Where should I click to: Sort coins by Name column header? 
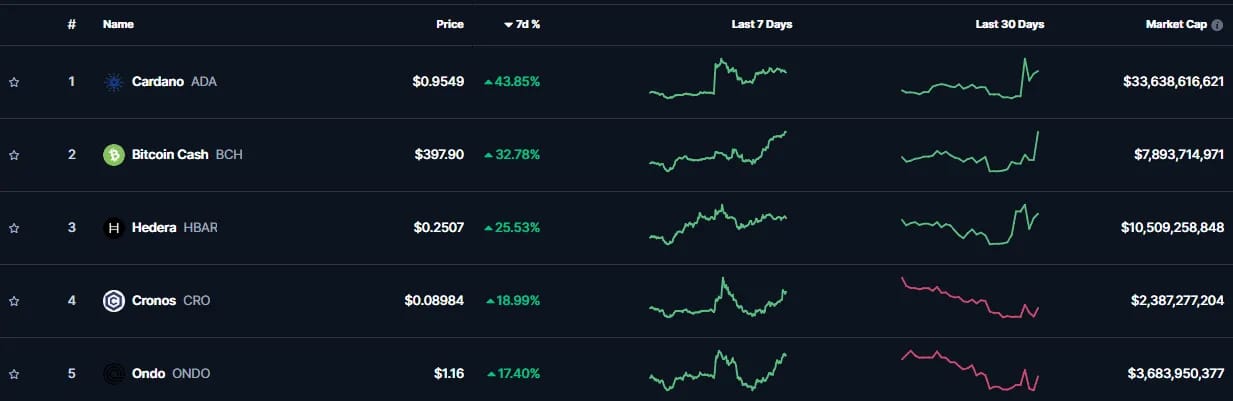click(118, 24)
